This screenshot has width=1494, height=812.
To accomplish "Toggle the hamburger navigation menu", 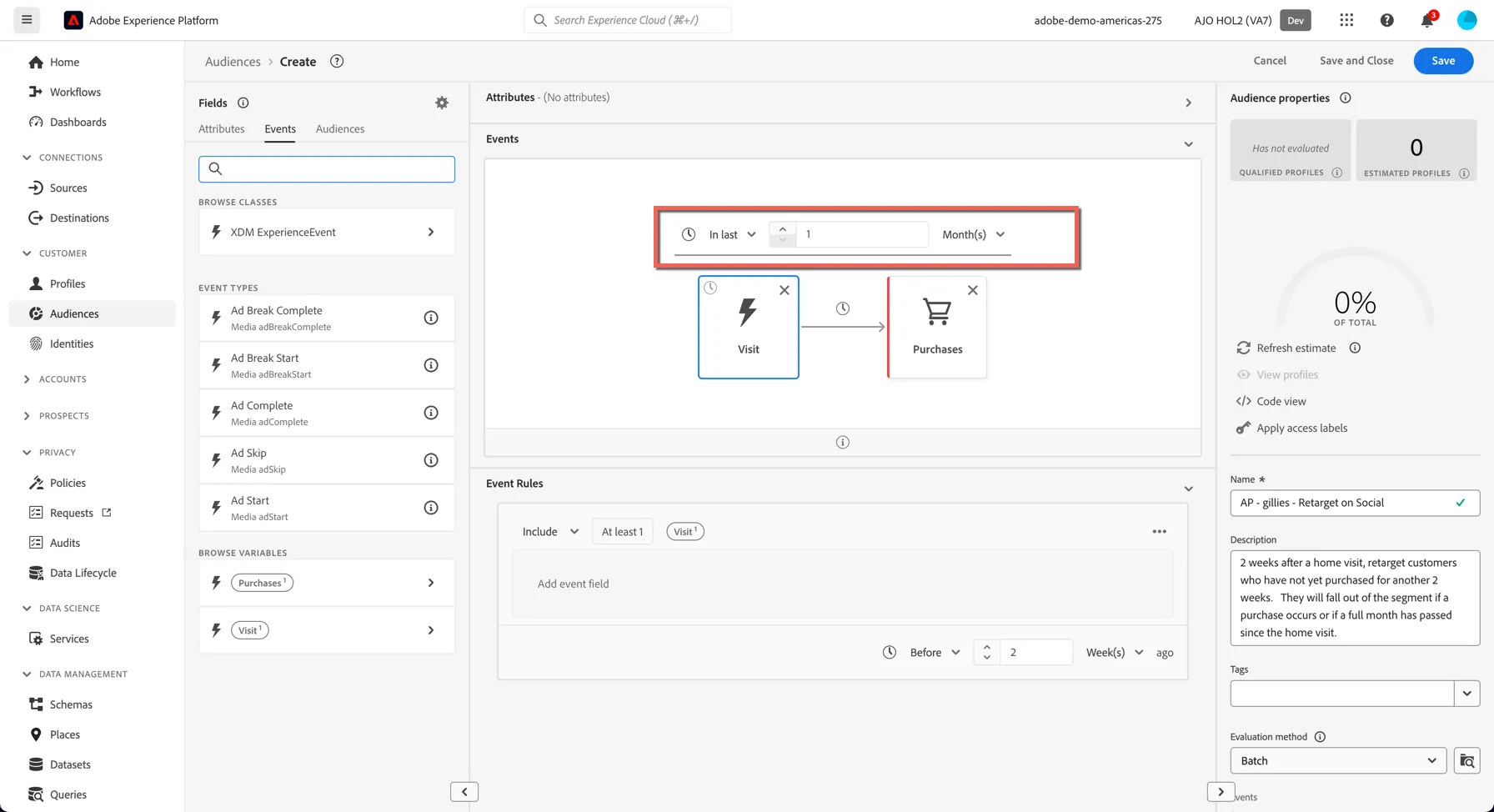I will point(27,20).
